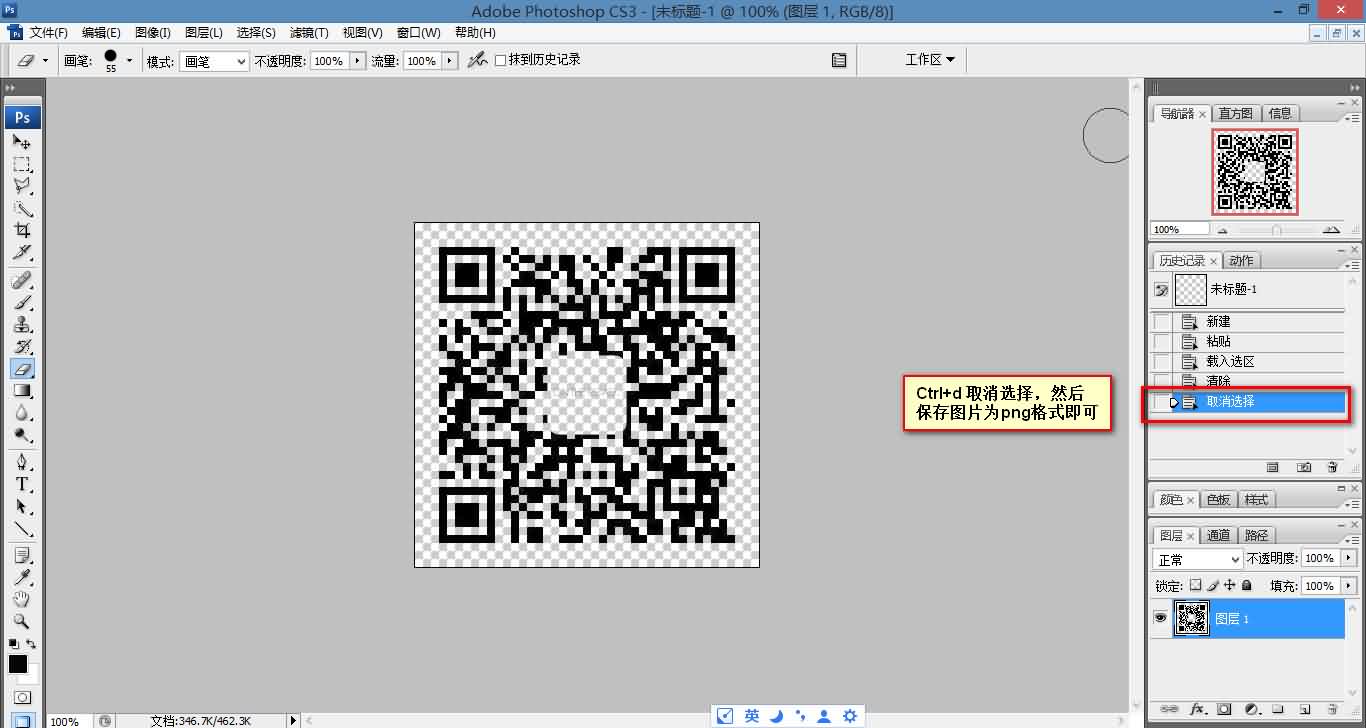
Task: Open layer blend mode dropdown 正常
Action: [x=1197, y=559]
